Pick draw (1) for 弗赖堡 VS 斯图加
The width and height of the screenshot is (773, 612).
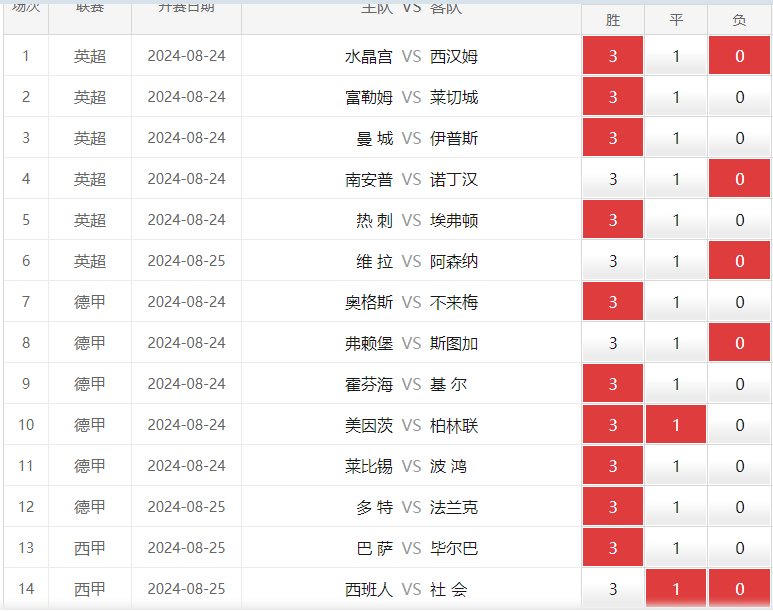676,342
